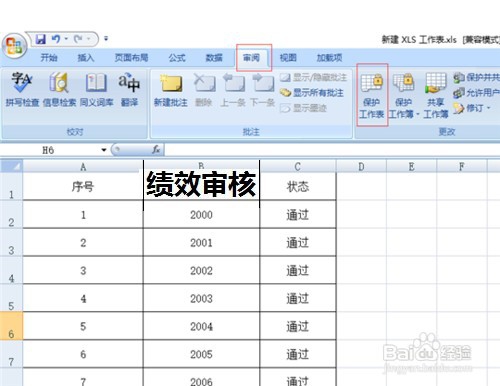Toggle 显示/隐藏批注
This screenshot has height=386, width=500.
point(313,78)
